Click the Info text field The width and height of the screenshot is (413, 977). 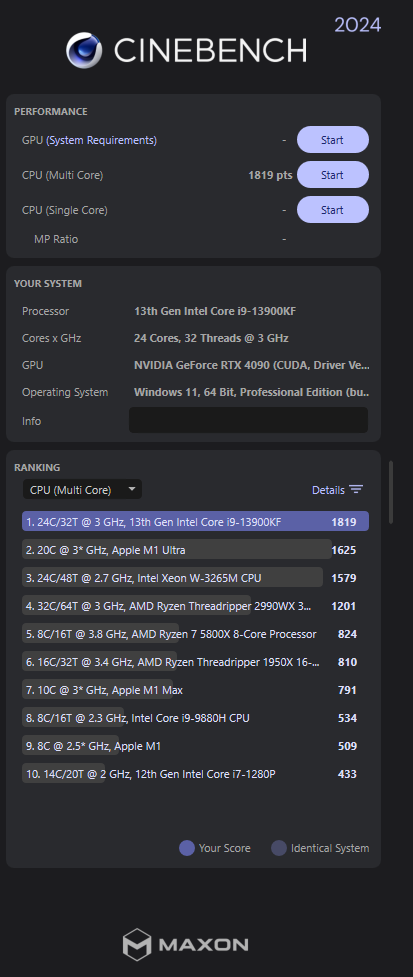(248, 420)
